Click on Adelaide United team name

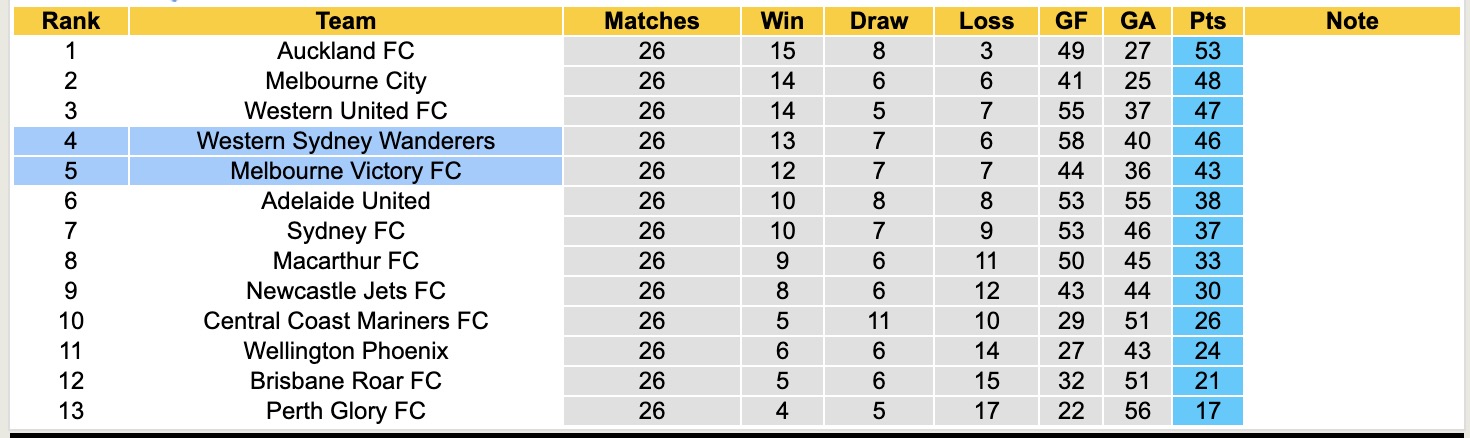click(346, 201)
